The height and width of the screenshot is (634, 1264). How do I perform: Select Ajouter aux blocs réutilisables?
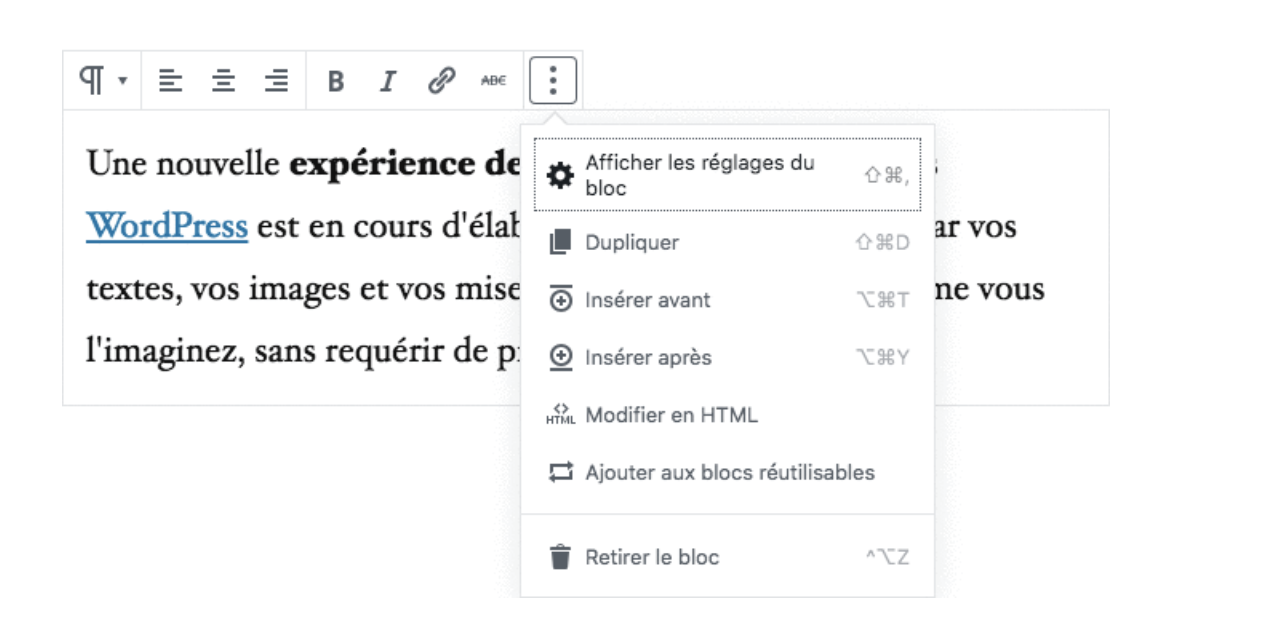pos(729,472)
